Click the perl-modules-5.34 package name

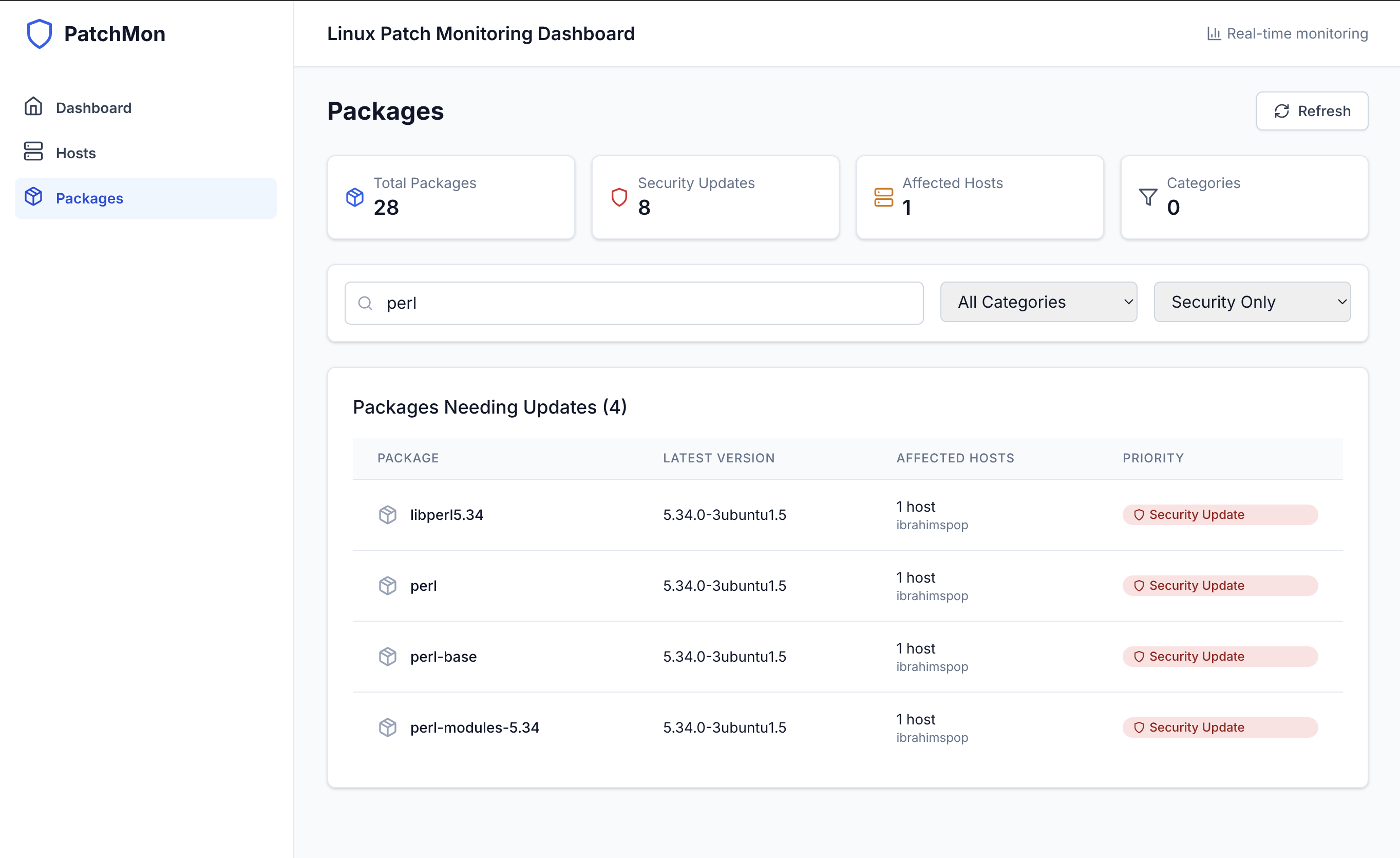click(x=475, y=728)
